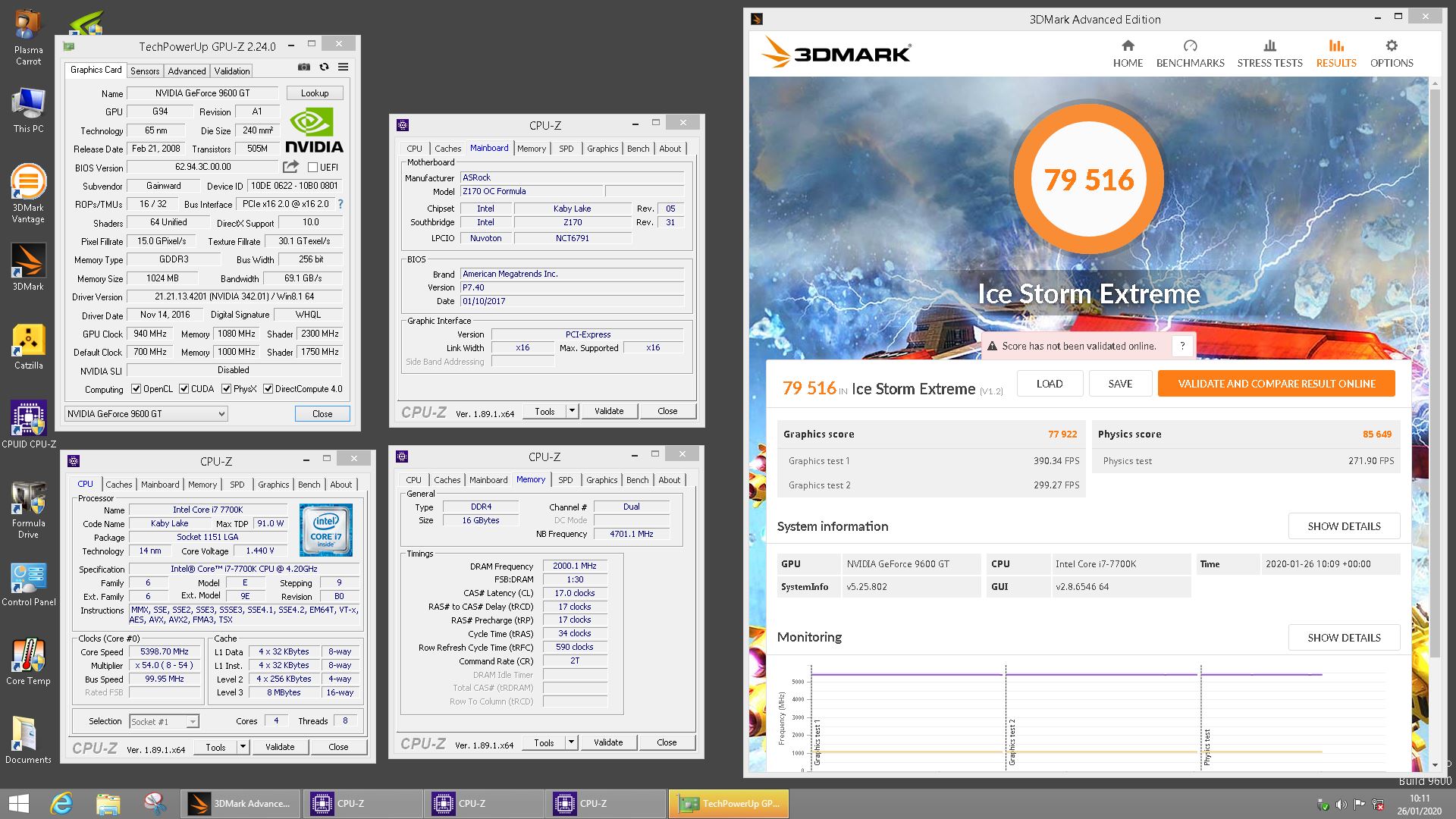
Task: Expand Tools dropdown arrow in CPU-Z CPU window
Action: 243,747
